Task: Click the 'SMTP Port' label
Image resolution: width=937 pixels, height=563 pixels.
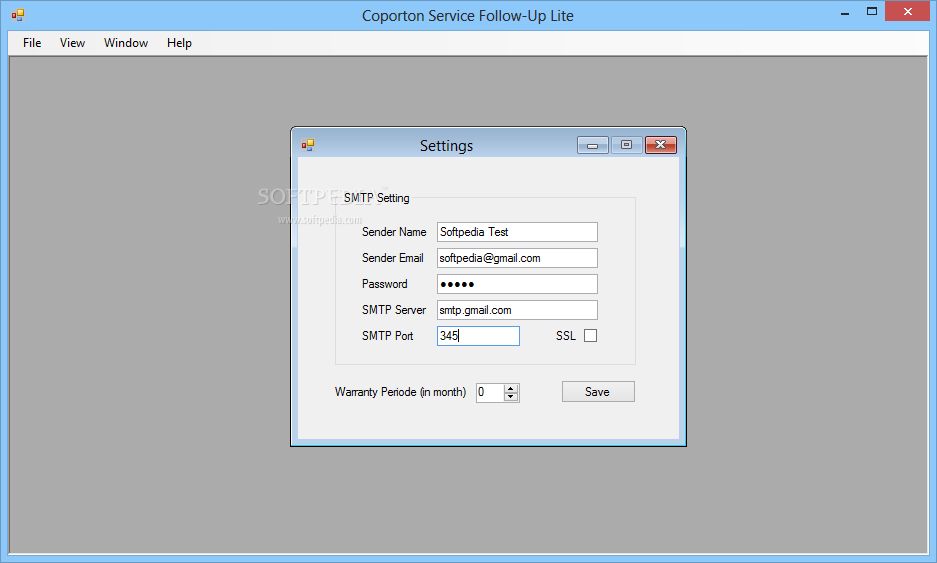Action: [387, 336]
